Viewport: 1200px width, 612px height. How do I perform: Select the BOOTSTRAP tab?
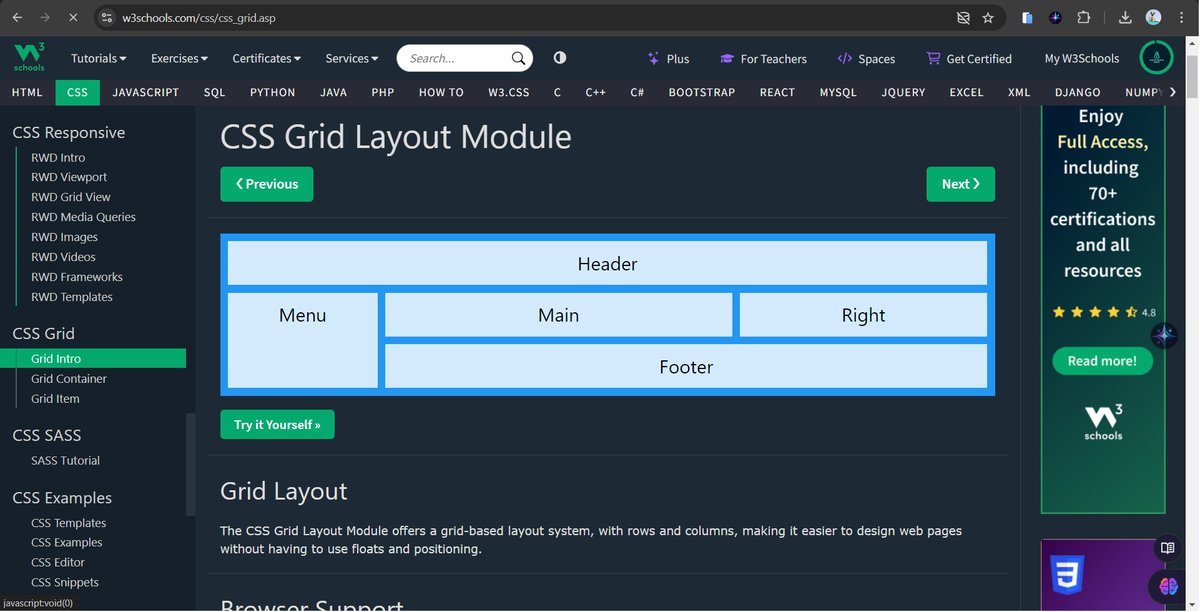pyautogui.click(x=701, y=92)
